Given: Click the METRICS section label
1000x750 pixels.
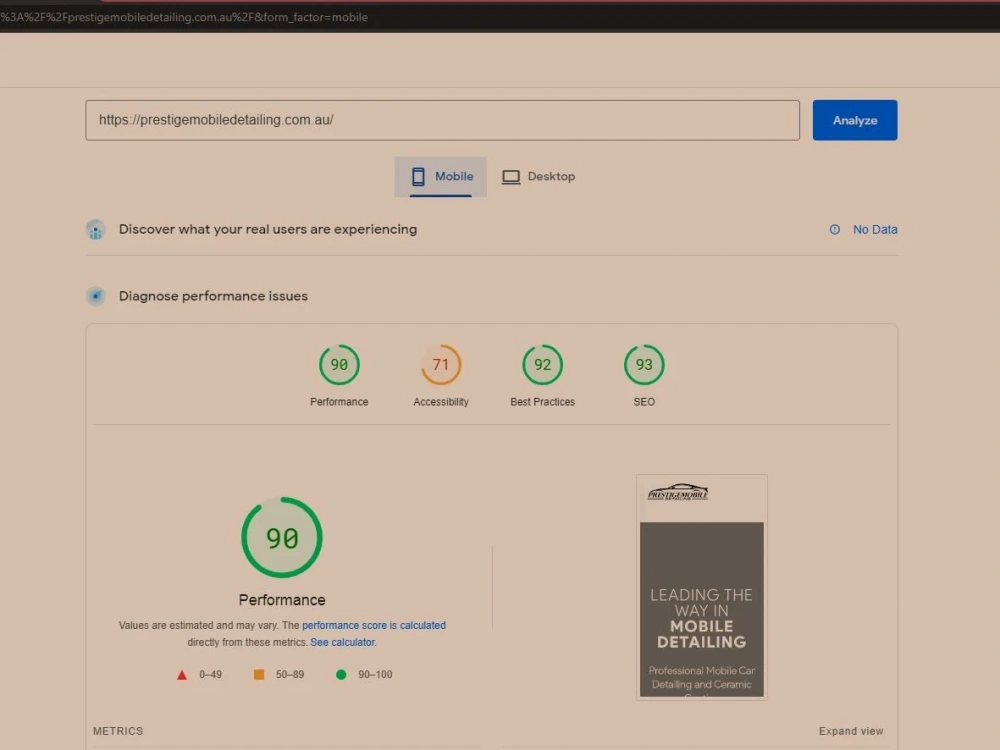Looking at the screenshot, I should click(x=118, y=732).
